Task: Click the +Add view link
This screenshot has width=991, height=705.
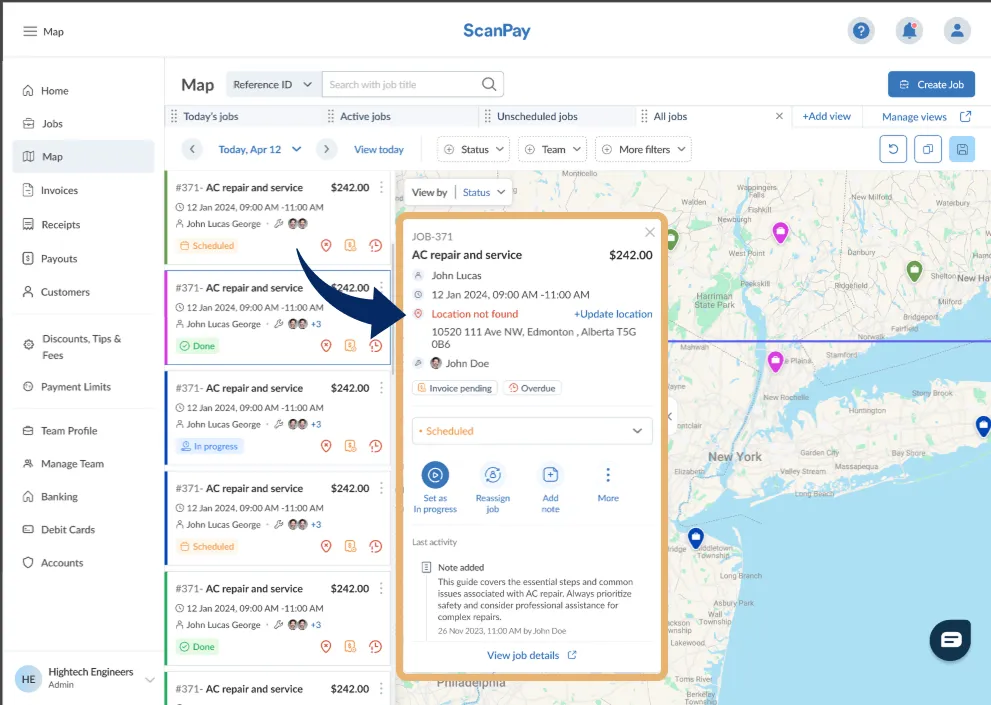Action: click(x=826, y=116)
